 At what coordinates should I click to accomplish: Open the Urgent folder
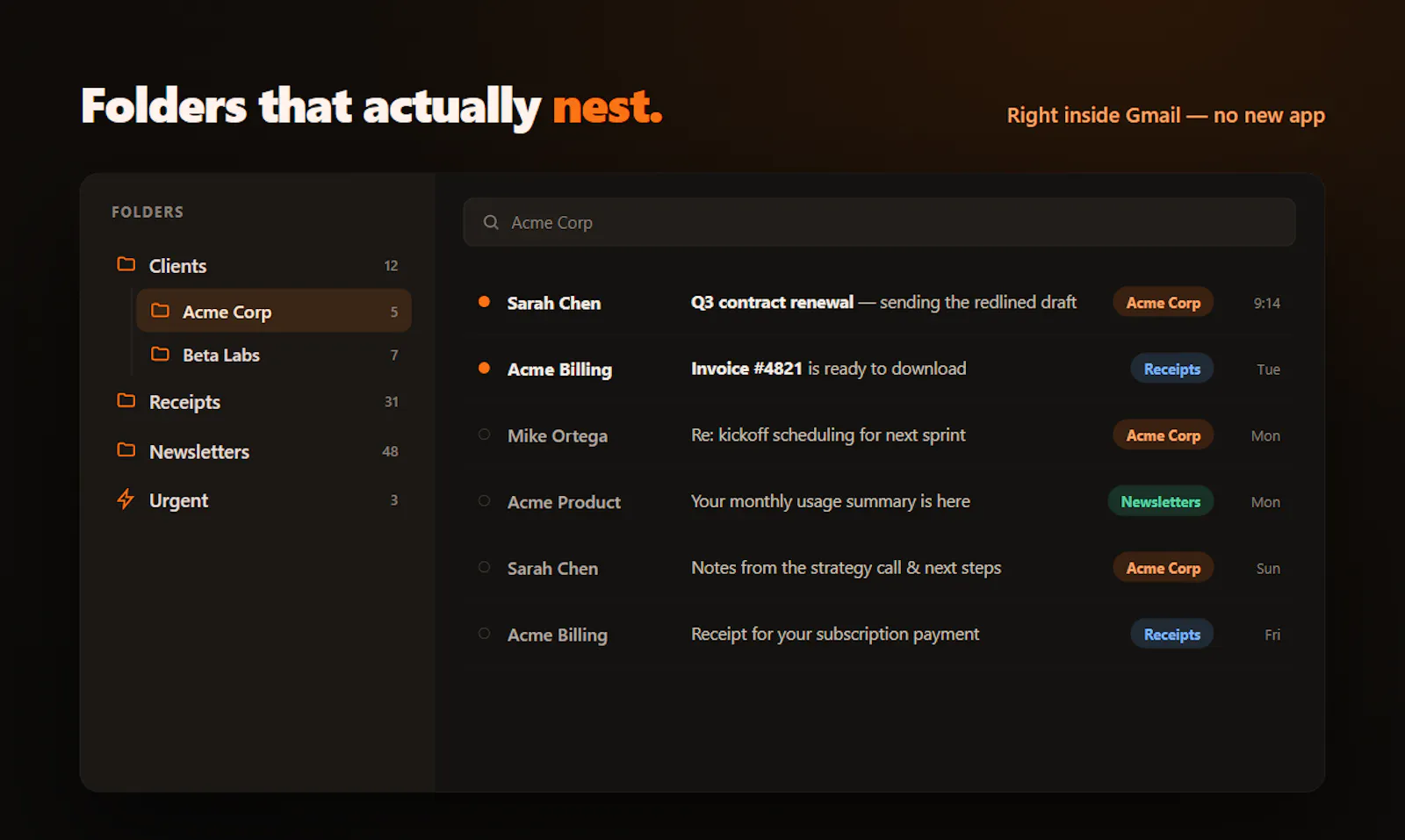(x=258, y=500)
